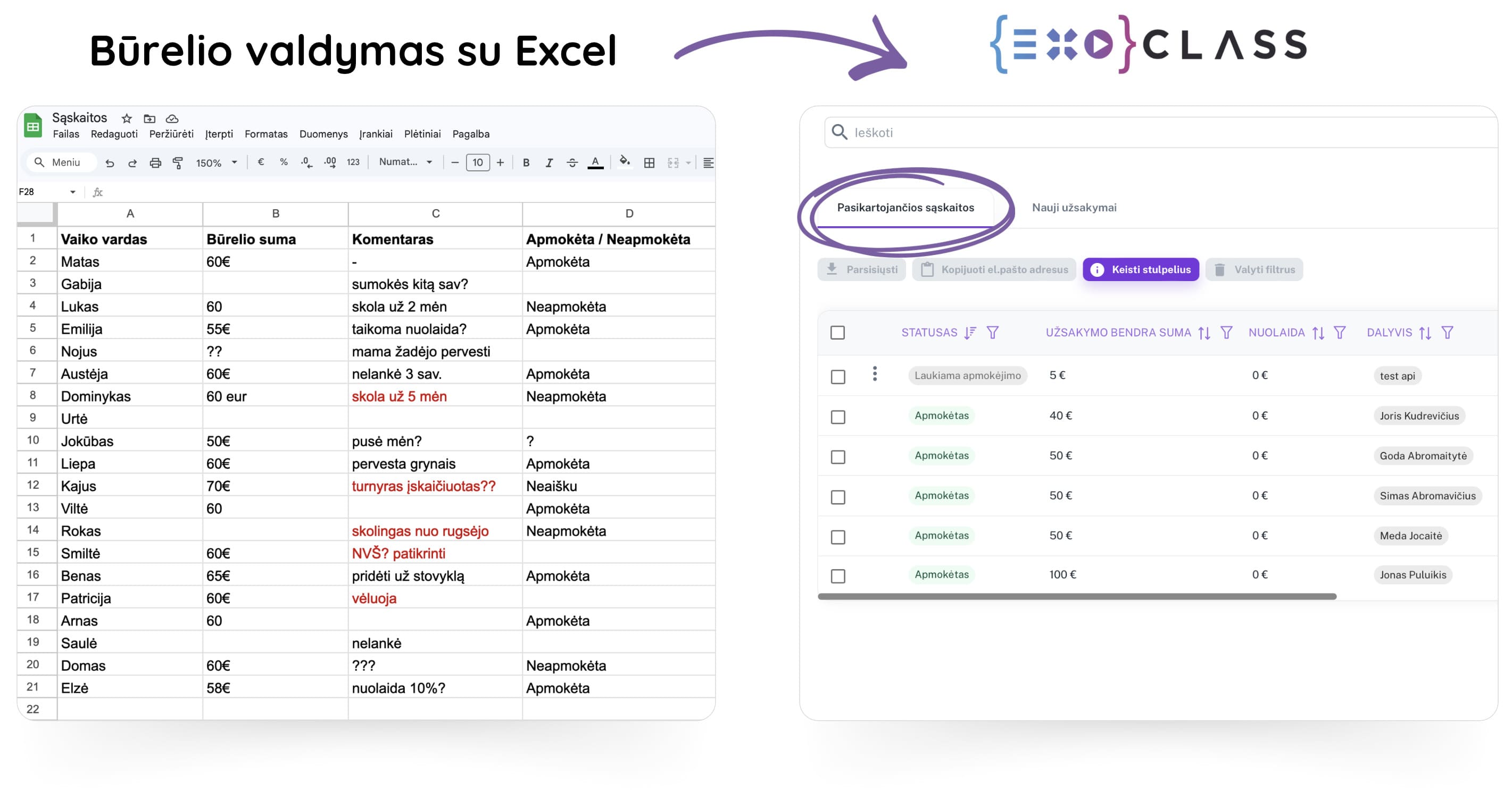Decrease font size with the minus button
Viewport: 1512px width, 790px height.
tap(454, 163)
